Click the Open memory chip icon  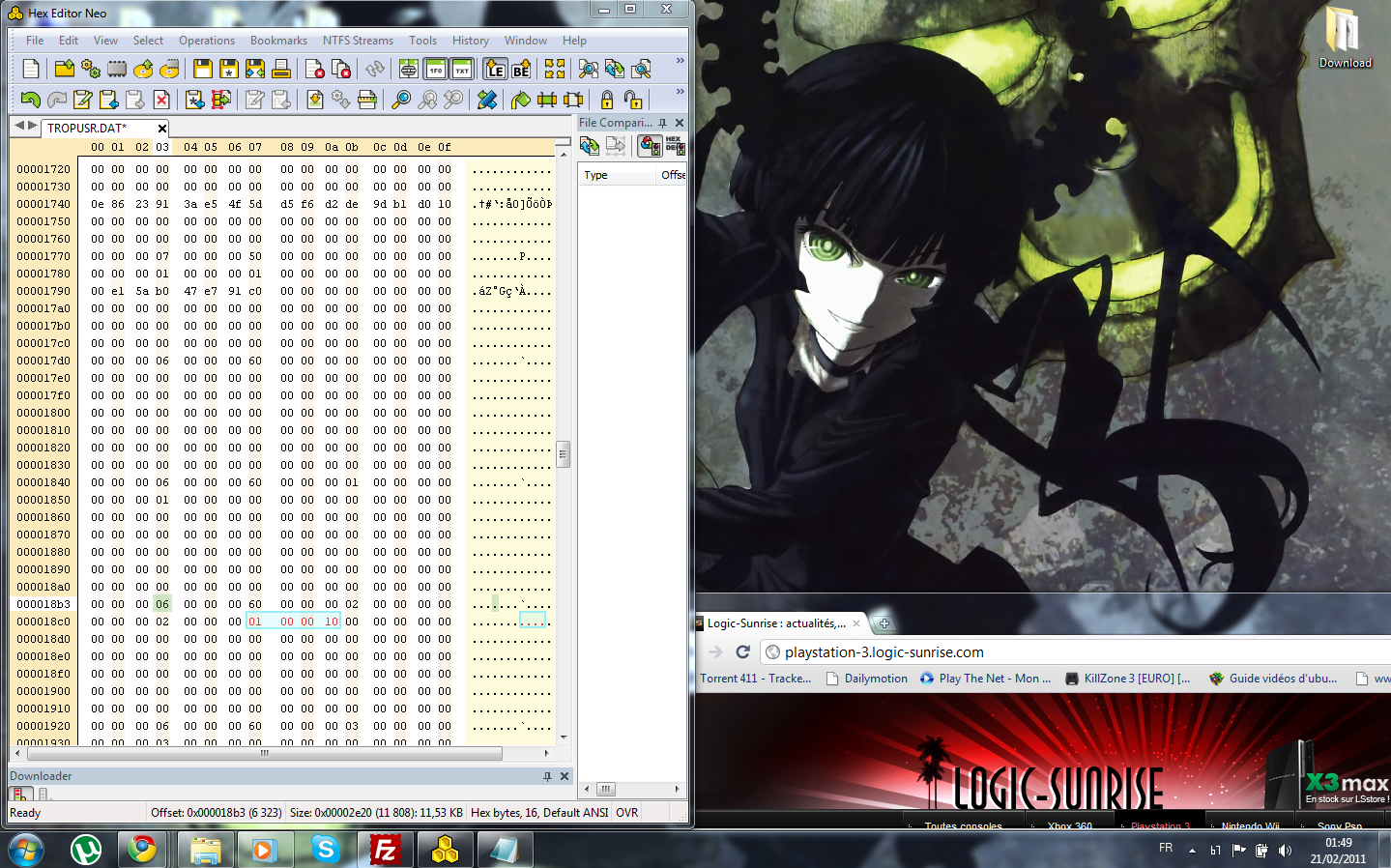pyautogui.click(x=117, y=69)
